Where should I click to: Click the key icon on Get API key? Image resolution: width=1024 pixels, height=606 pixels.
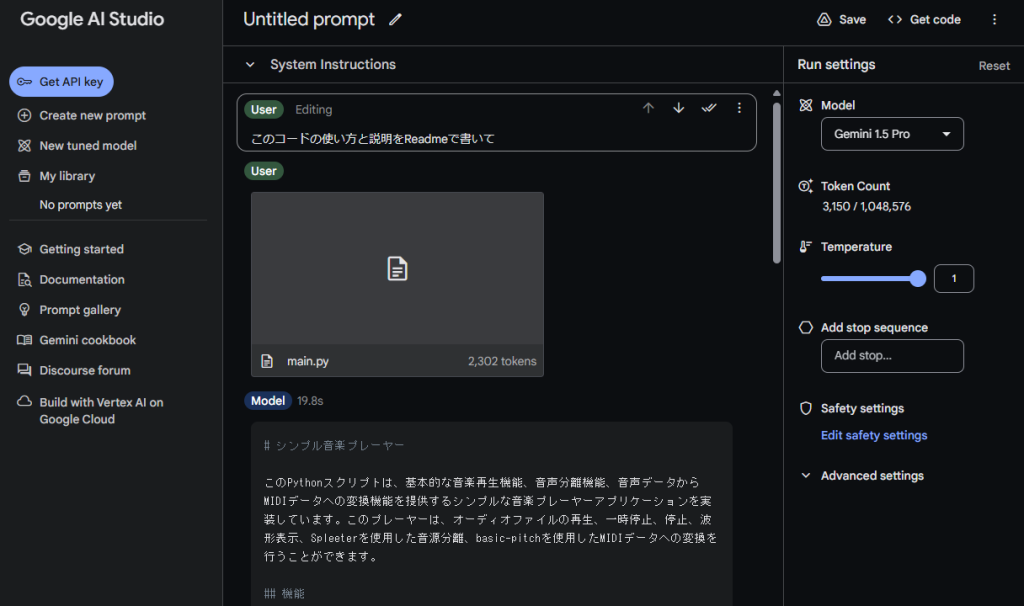[25, 82]
